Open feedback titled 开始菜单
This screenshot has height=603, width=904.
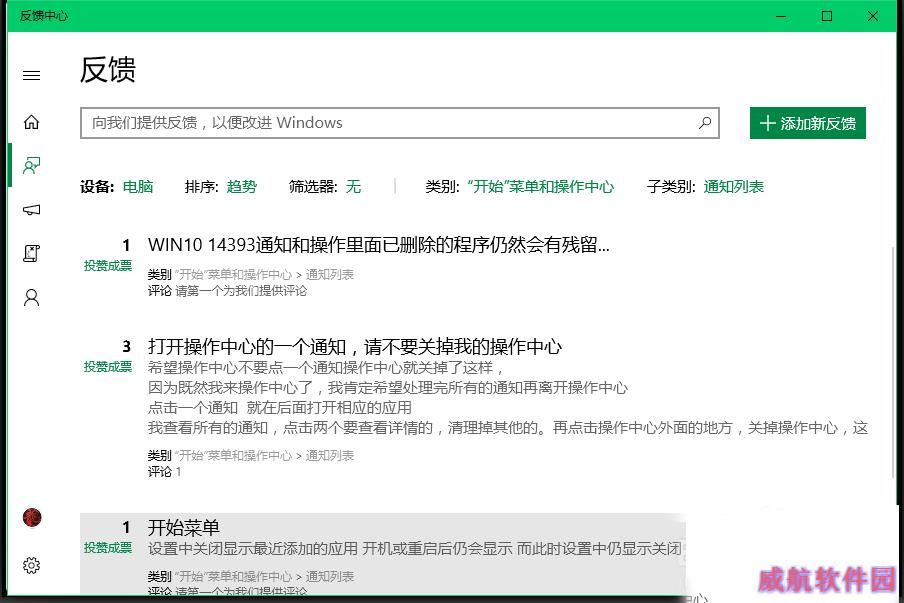pyautogui.click(x=184, y=527)
